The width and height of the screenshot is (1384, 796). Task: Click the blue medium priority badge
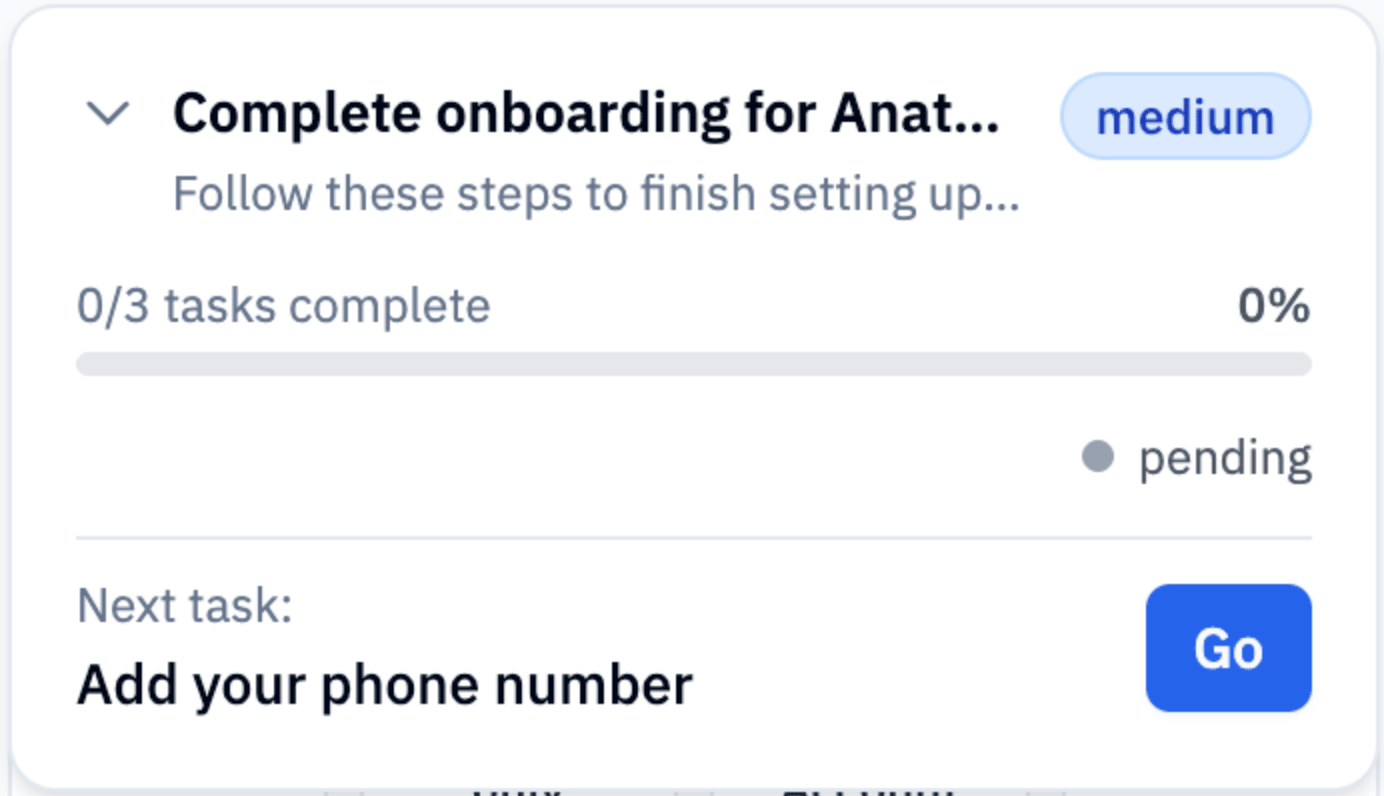pyautogui.click(x=1185, y=117)
